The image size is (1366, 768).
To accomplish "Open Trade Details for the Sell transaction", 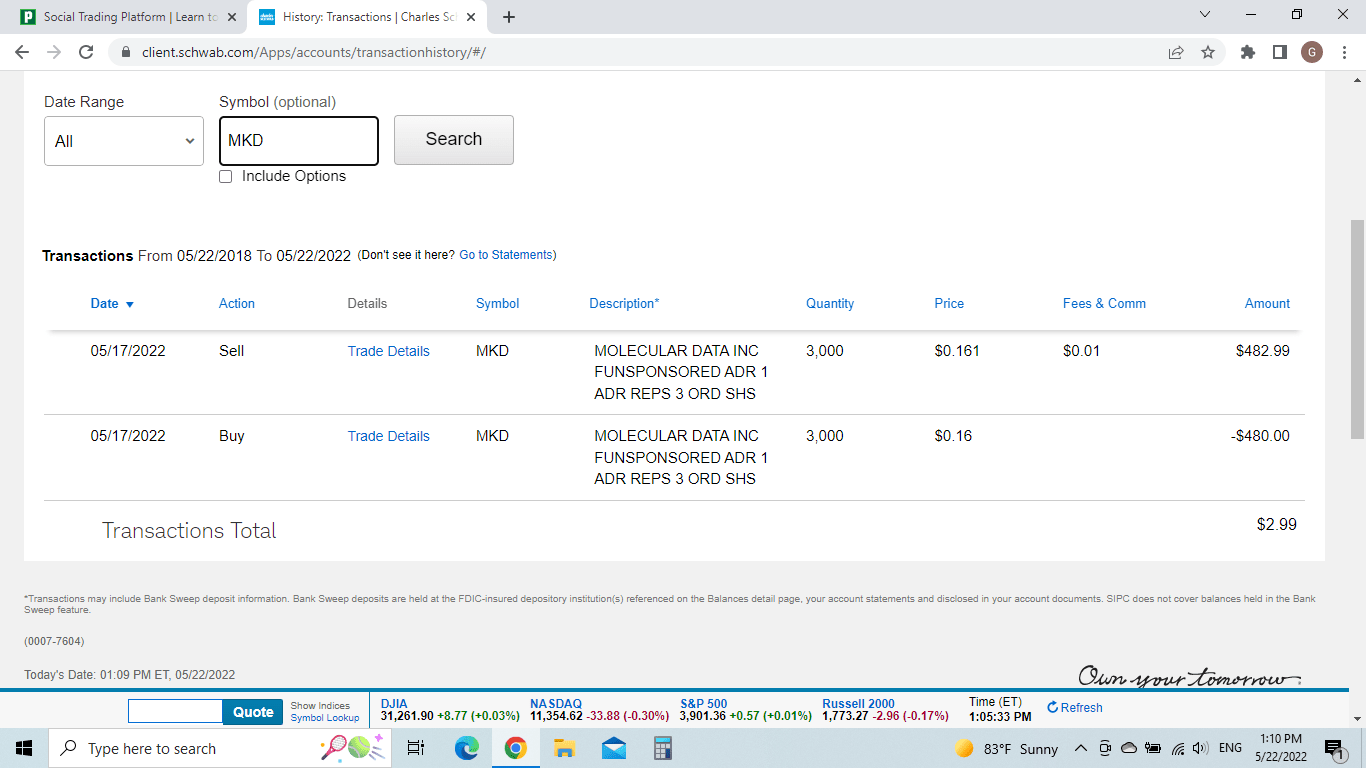I will point(389,351).
